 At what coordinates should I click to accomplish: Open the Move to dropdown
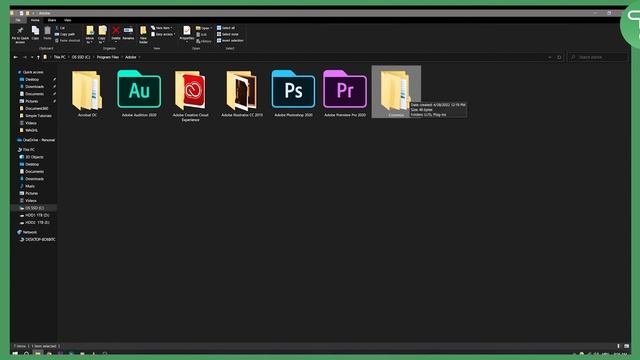click(90, 35)
